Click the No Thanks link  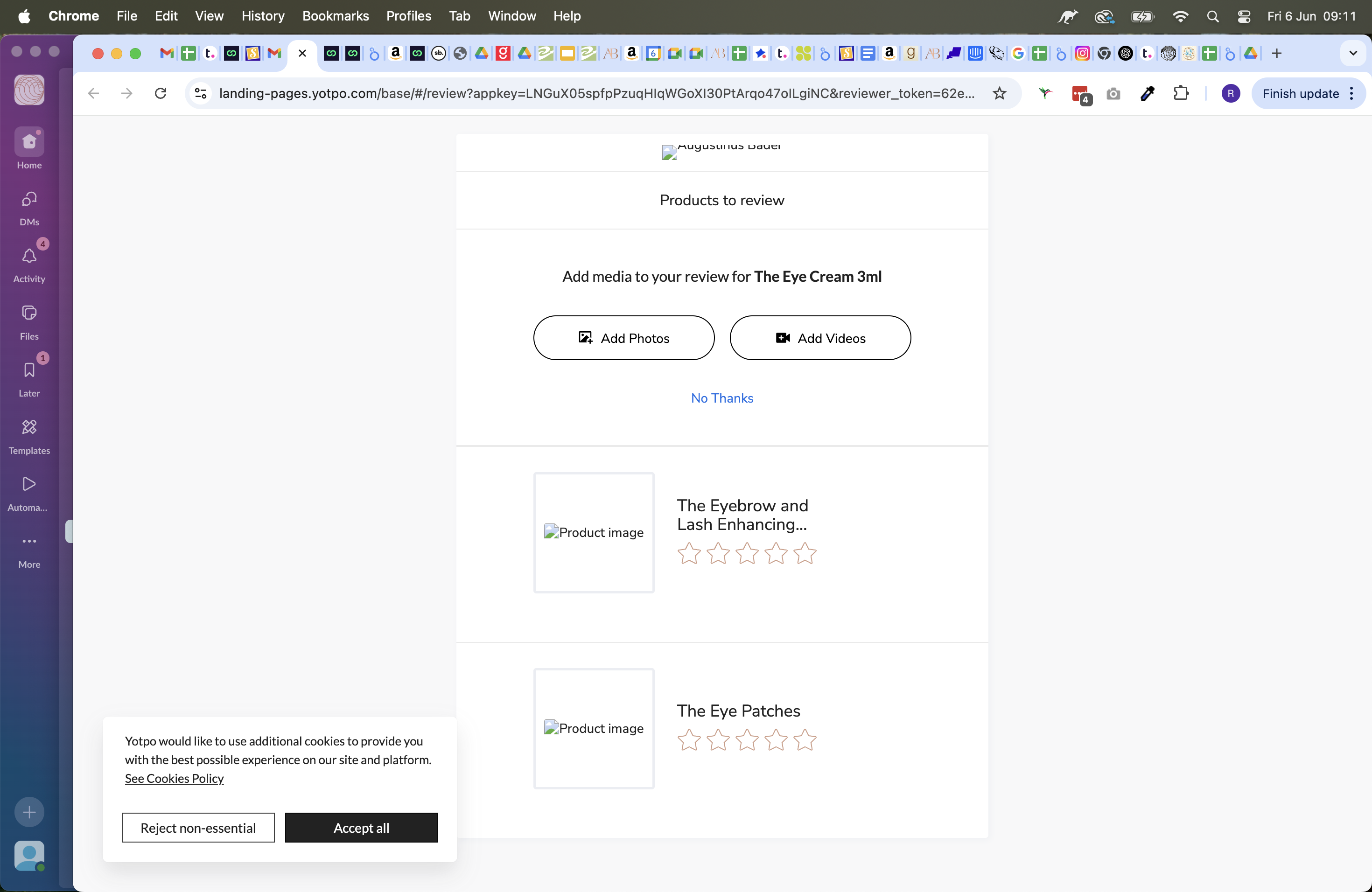pos(722,398)
